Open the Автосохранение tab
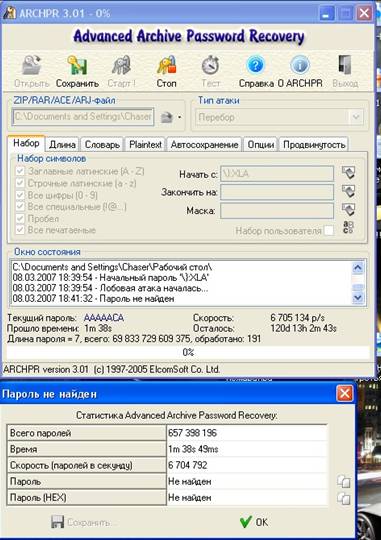381x540 pixels. pos(204,145)
